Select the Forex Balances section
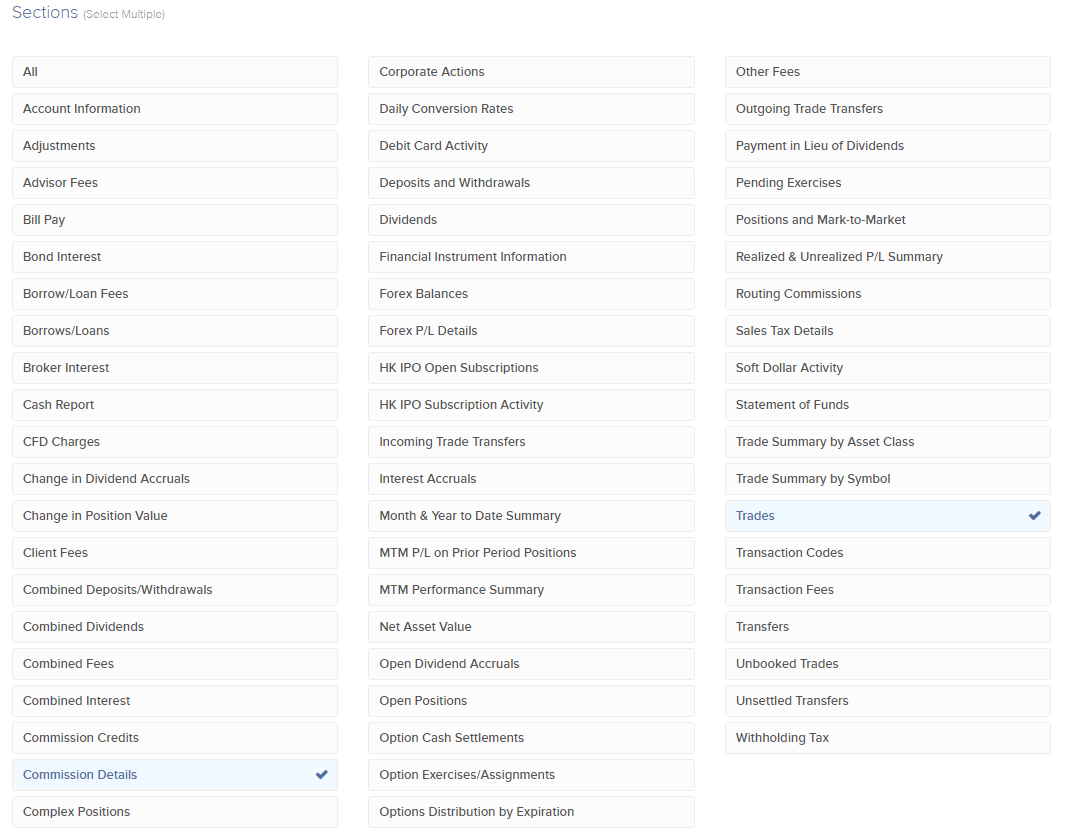This screenshot has height=834, width=1068. point(531,294)
